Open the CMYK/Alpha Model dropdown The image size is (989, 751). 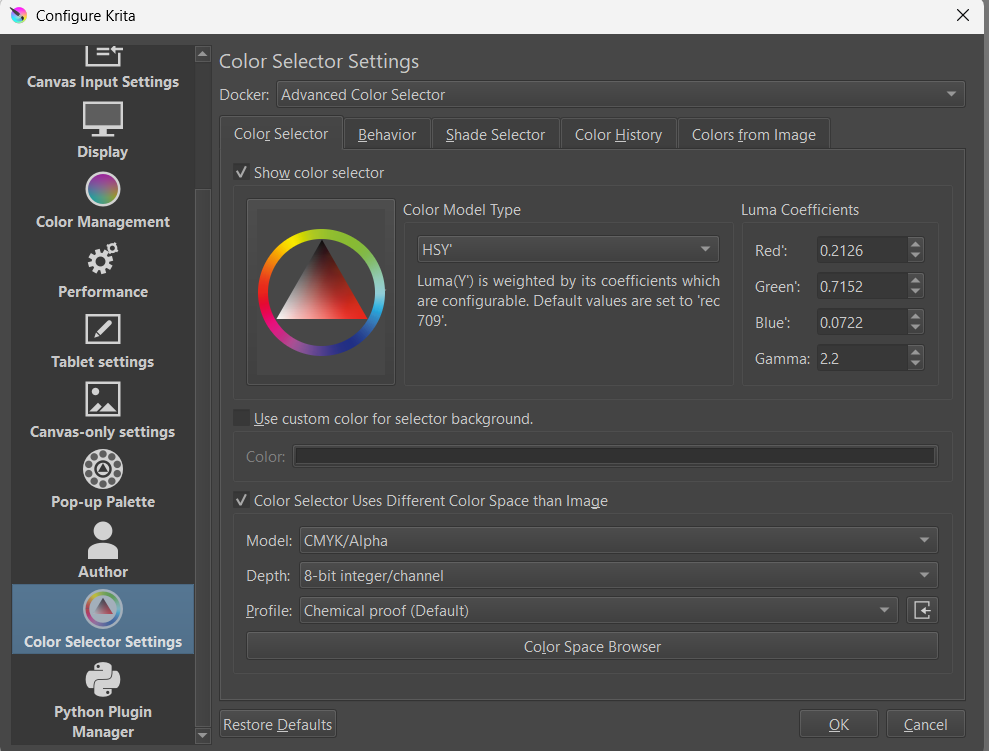(618, 541)
